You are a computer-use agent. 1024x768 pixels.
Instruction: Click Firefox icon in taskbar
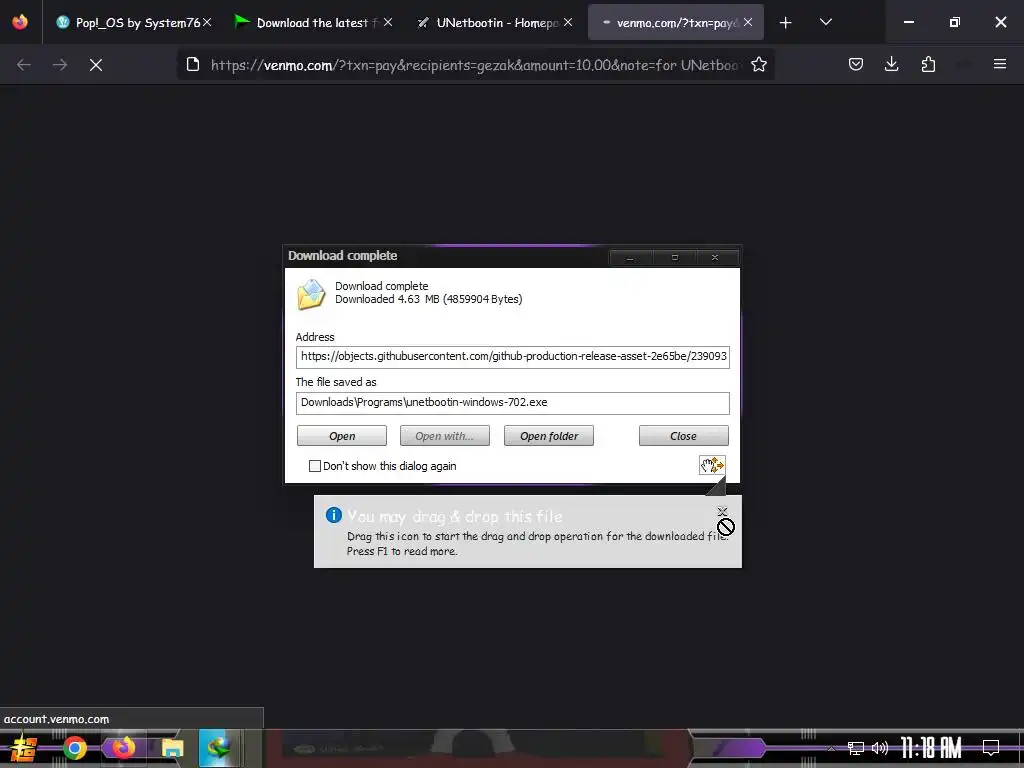tap(122, 748)
